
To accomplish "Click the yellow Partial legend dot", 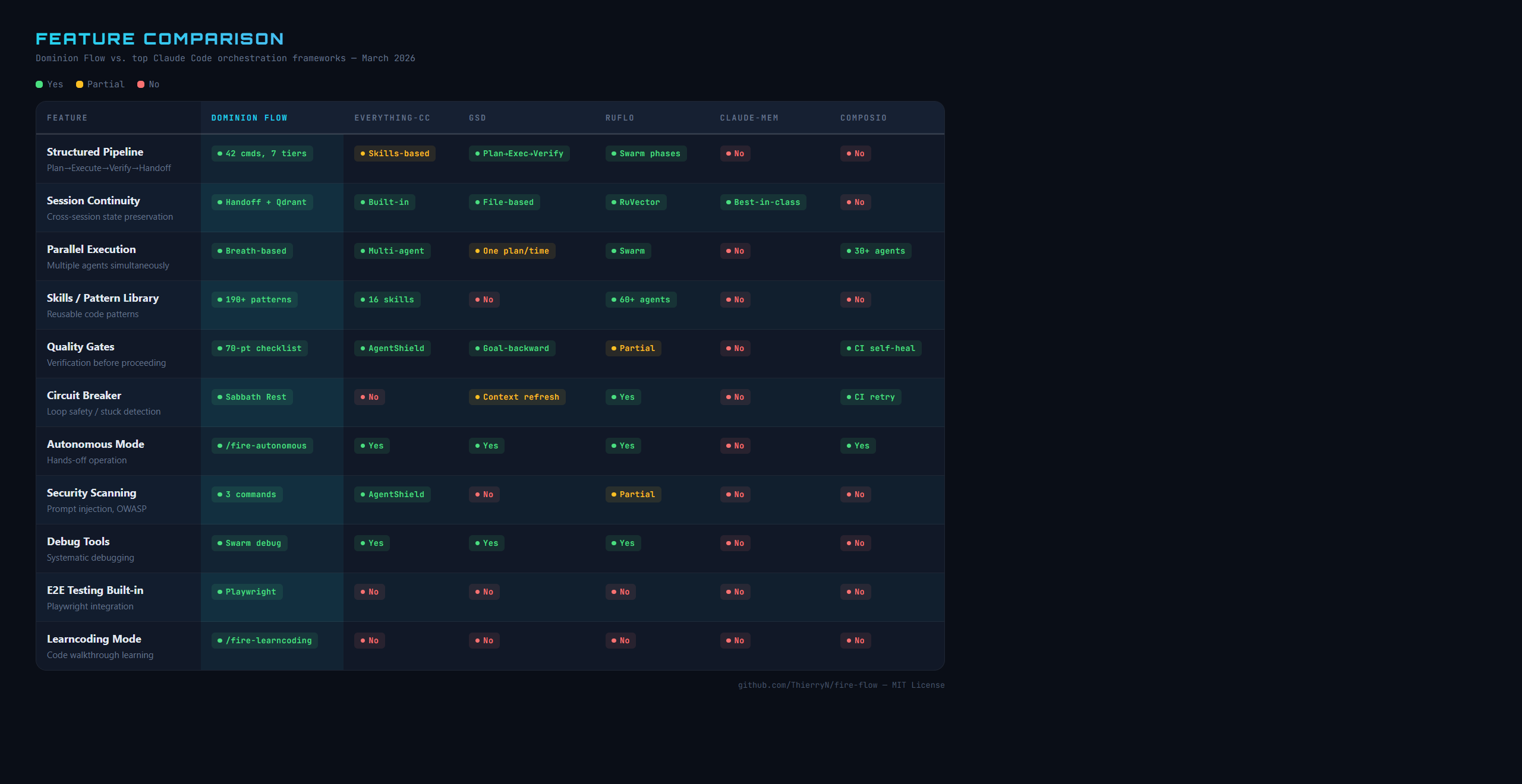I will point(80,84).
